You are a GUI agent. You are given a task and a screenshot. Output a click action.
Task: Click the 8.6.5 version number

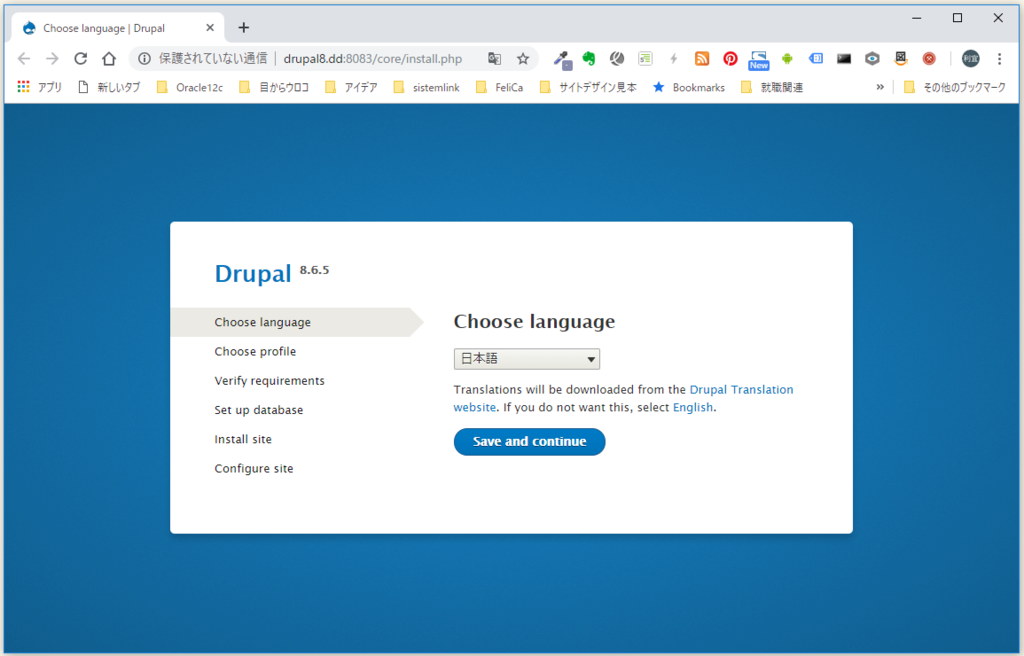[x=314, y=270]
